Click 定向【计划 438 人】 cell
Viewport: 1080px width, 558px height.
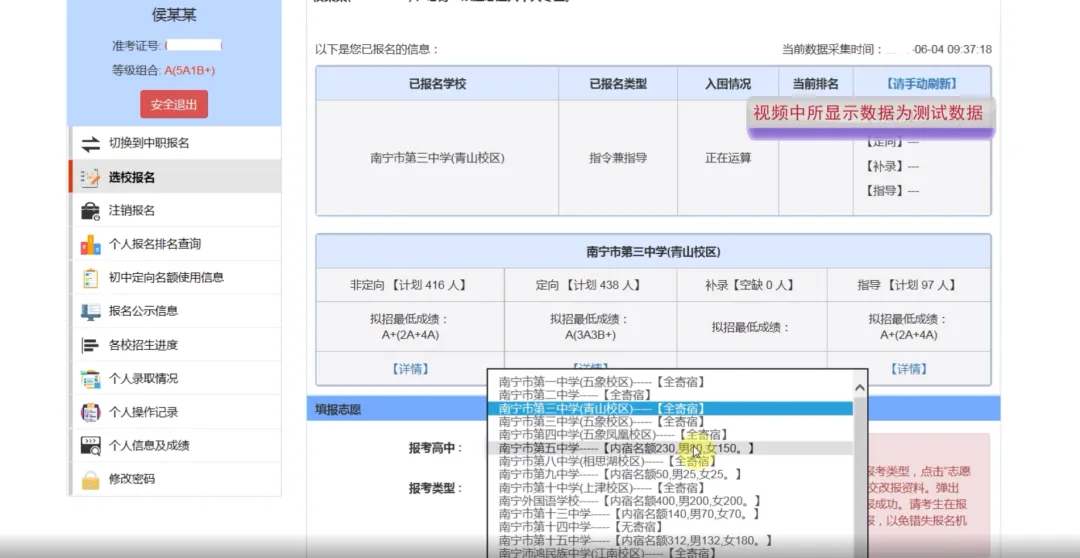(590, 285)
